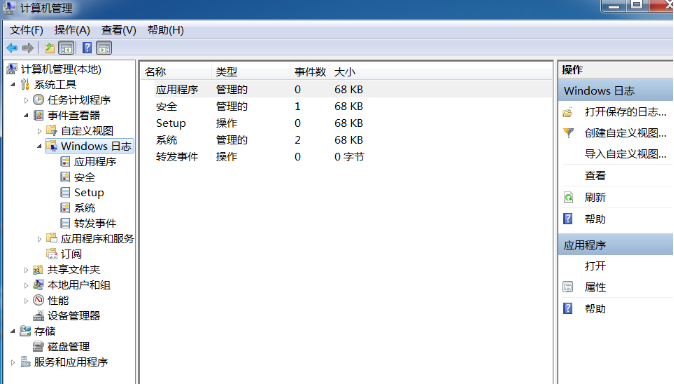This screenshot has height=384, width=674.
Task: Click the 性能 tree icon
Action: pyautogui.click(x=38, y=300)
